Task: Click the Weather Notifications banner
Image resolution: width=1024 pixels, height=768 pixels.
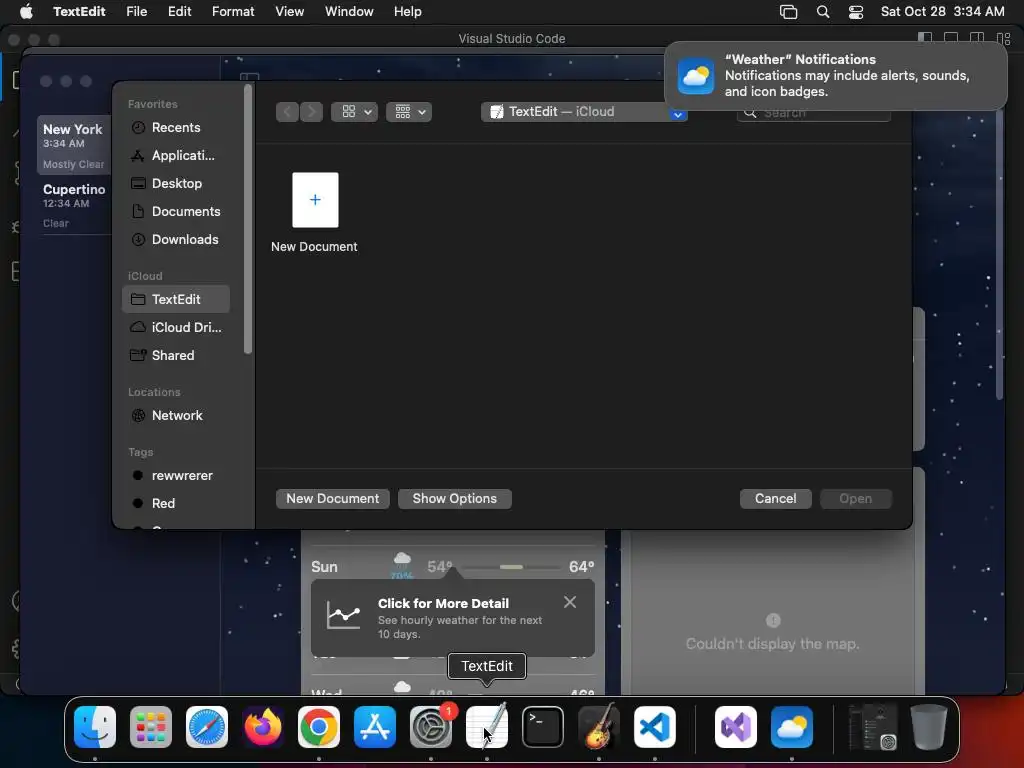Action: coord(836,76)
